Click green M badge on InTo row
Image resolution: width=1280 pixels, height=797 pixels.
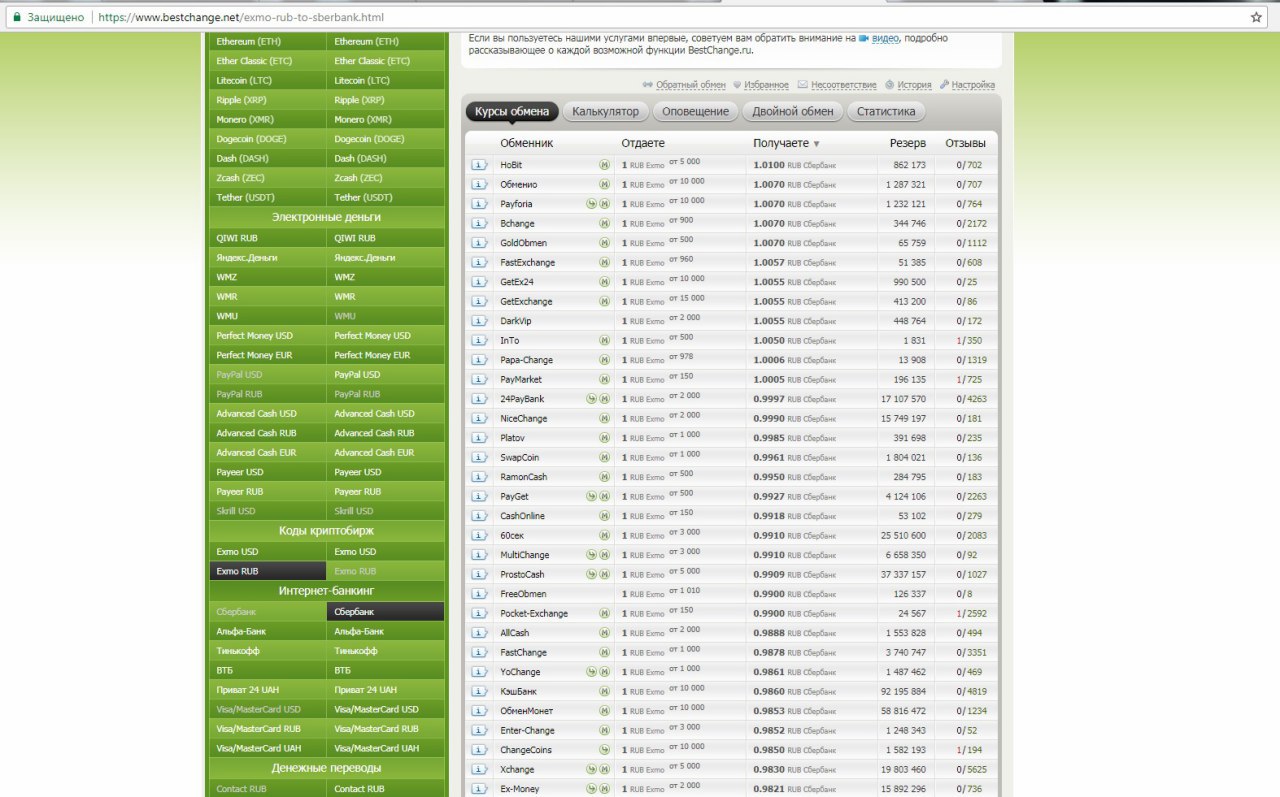pos(604,340)
